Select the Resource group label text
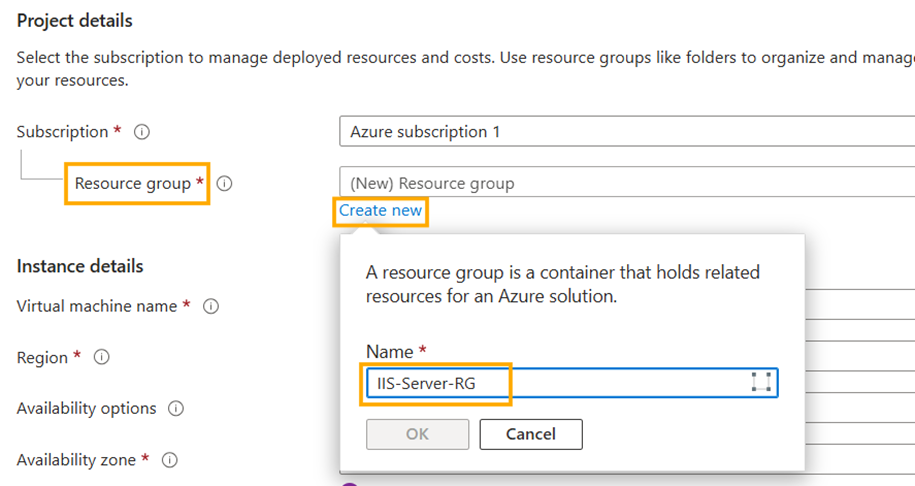 tap(132, 184)
